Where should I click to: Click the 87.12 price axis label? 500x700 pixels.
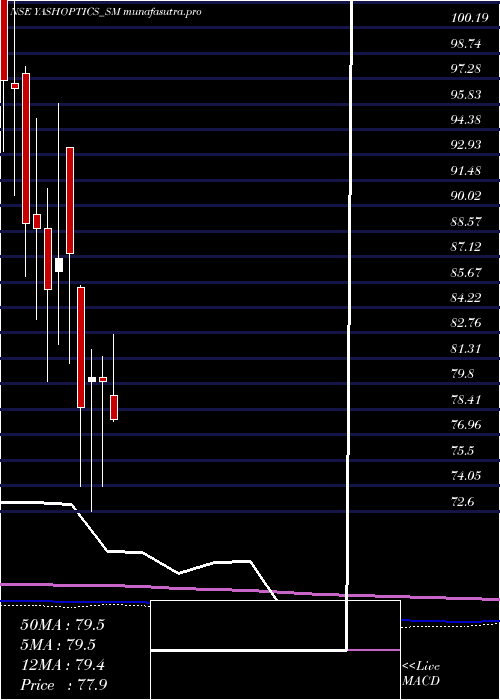point(466,246)
